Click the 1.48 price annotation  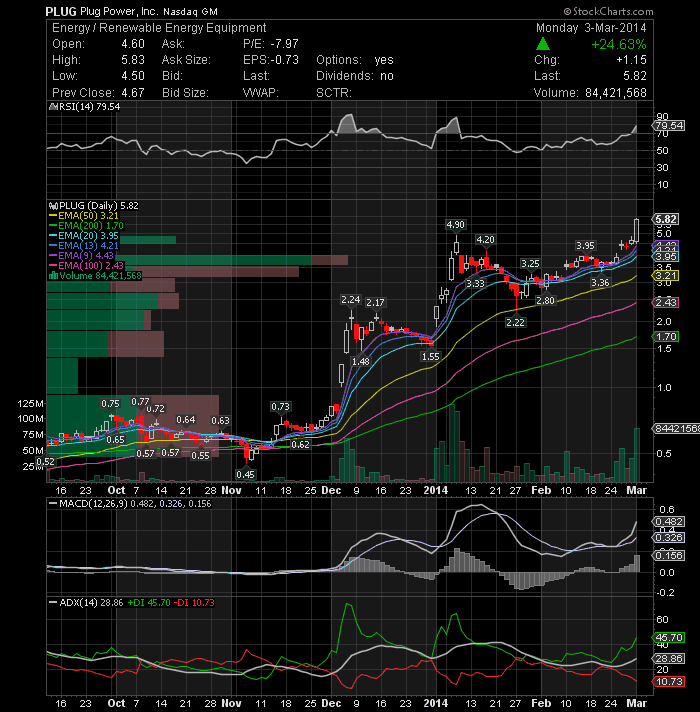tap(360, 361)
